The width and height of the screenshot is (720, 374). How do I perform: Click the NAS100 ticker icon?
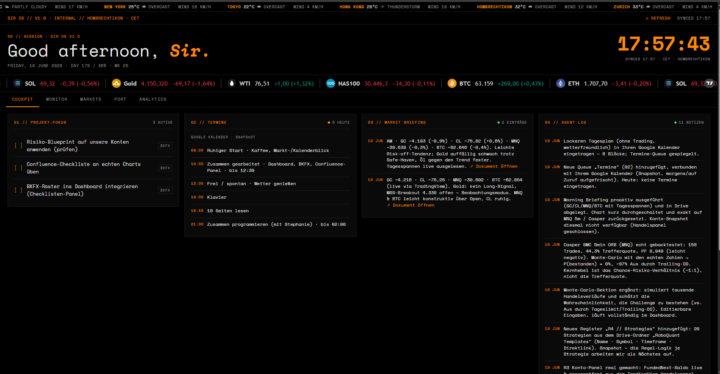(331, 83)
